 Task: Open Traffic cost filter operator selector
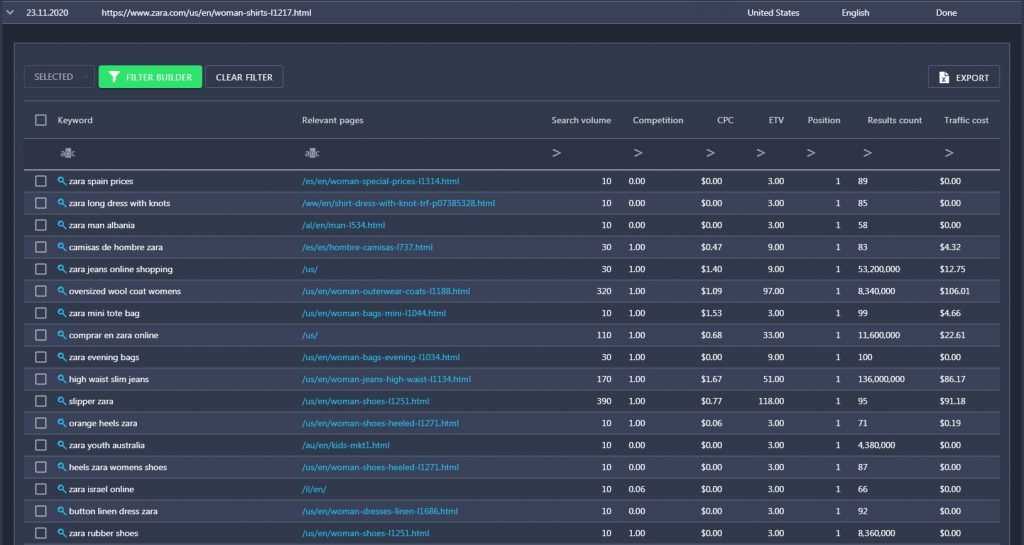(949, 153)
